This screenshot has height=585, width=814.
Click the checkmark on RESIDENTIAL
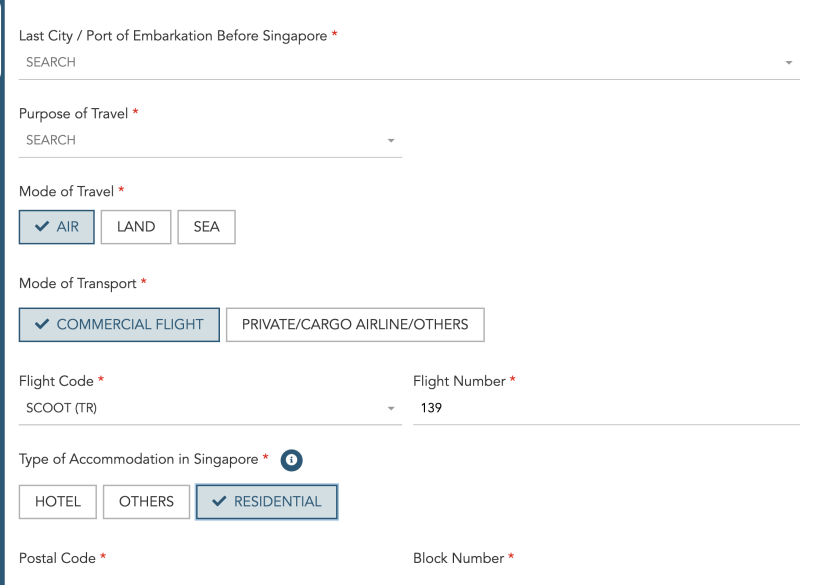pyautogui.click(x=219, y=502)
